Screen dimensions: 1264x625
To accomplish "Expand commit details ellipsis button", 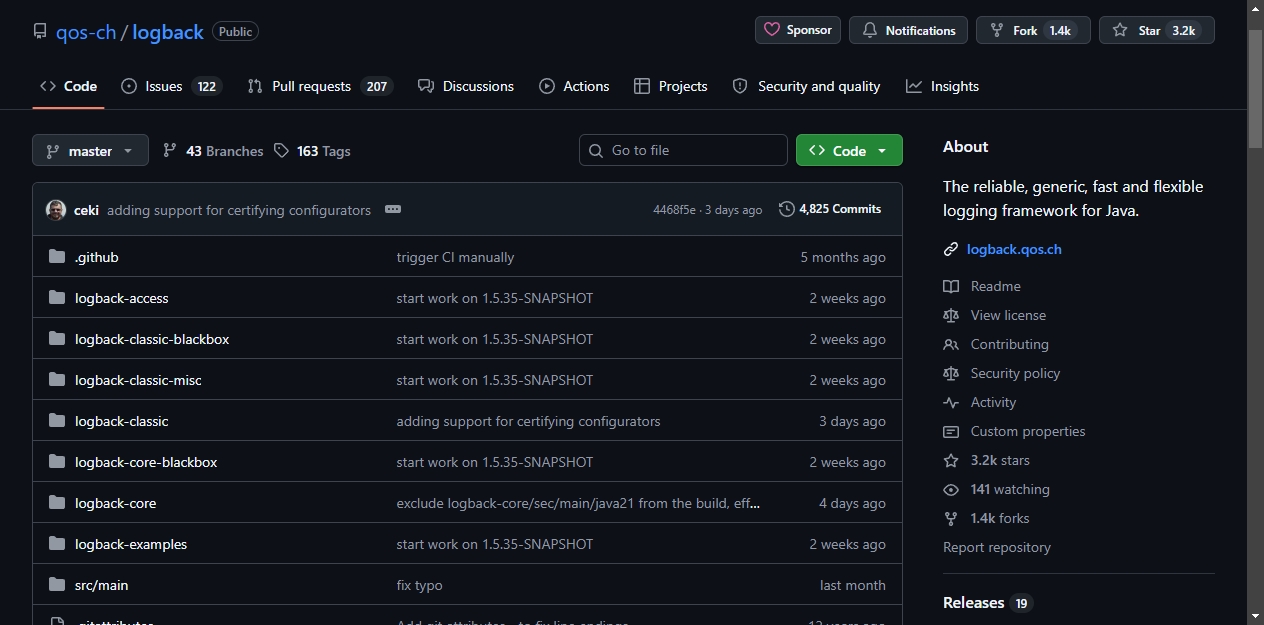I will click(x=393, y=209).
